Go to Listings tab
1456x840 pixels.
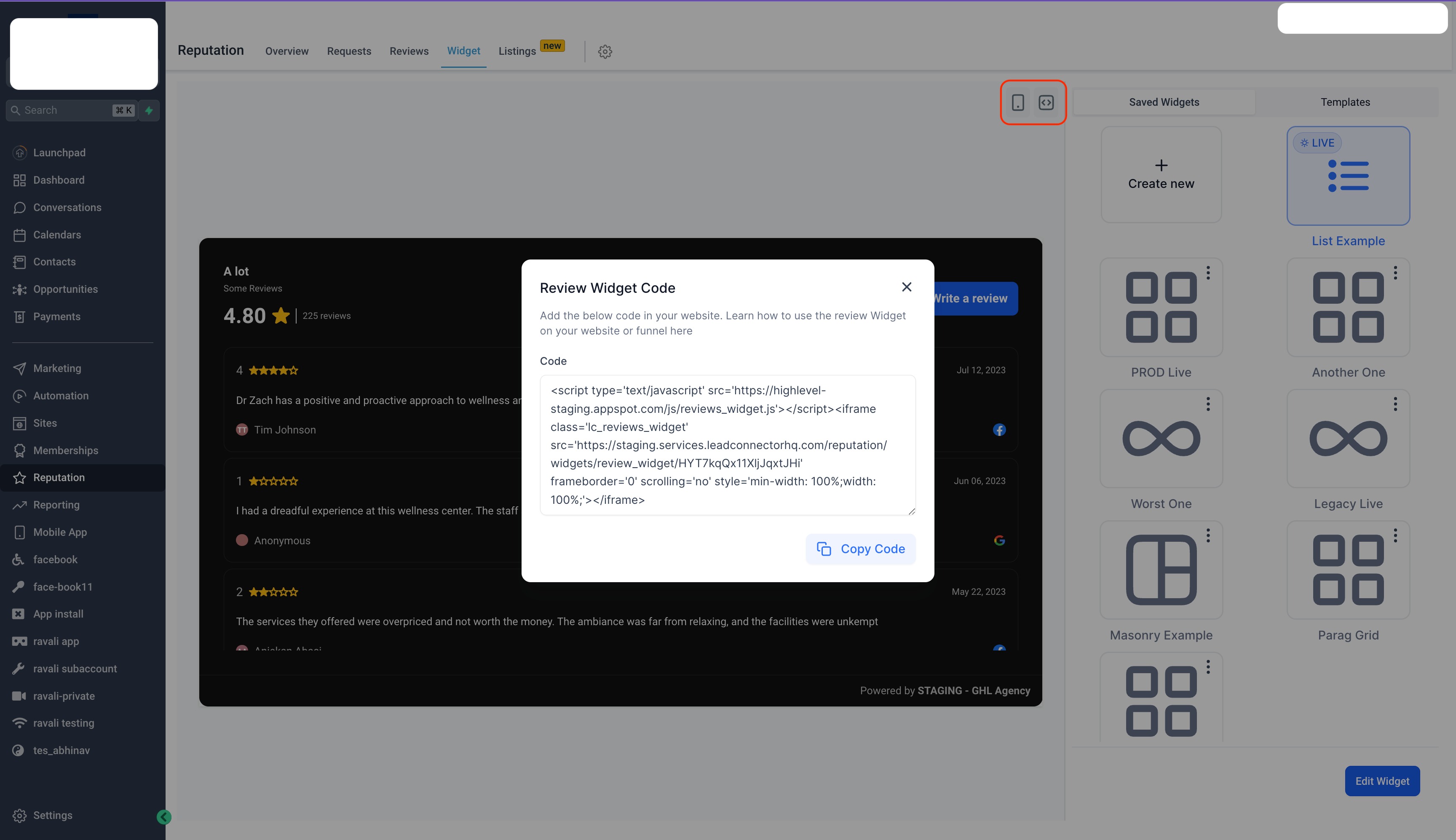(517, 51)
